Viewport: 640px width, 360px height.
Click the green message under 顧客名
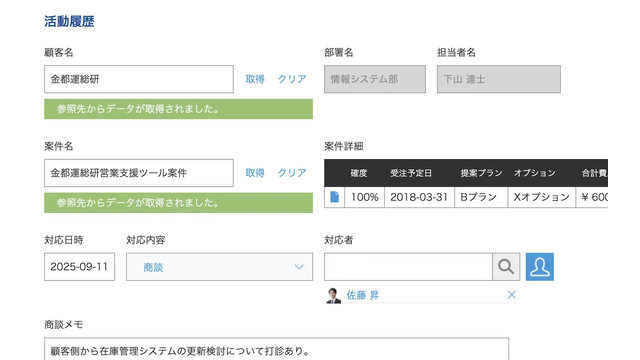point(178,109)
